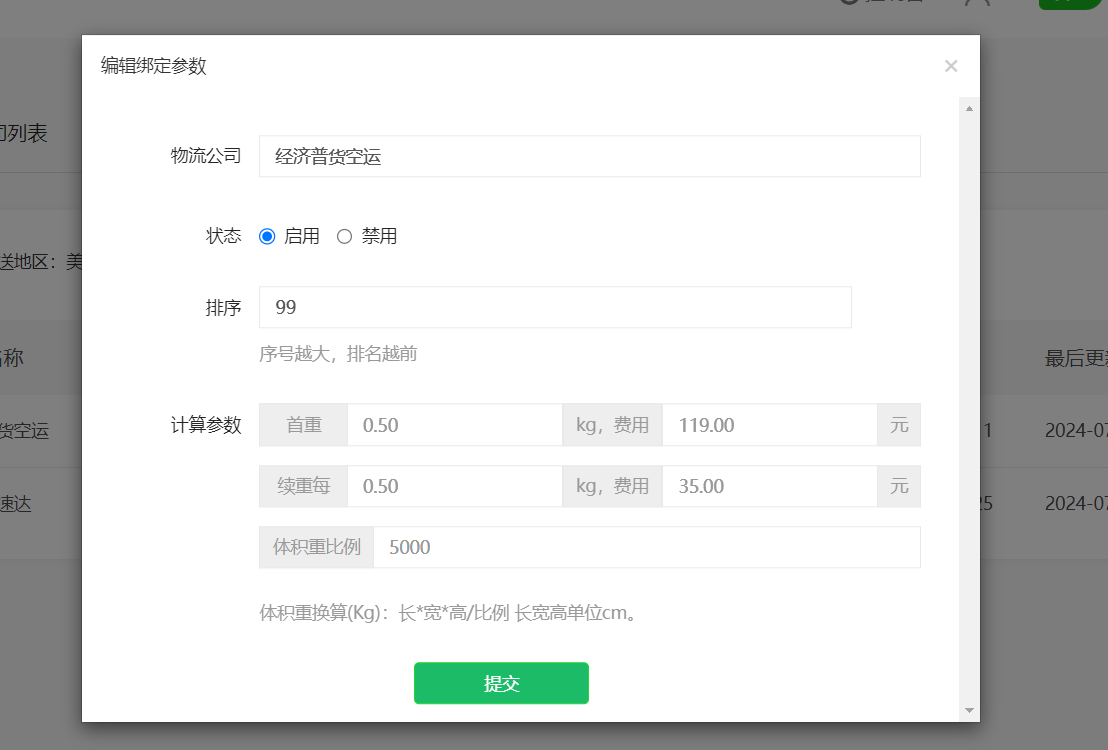Click the 首重 prefix label
Screen dimensions: 1108x750
(303, 425)
